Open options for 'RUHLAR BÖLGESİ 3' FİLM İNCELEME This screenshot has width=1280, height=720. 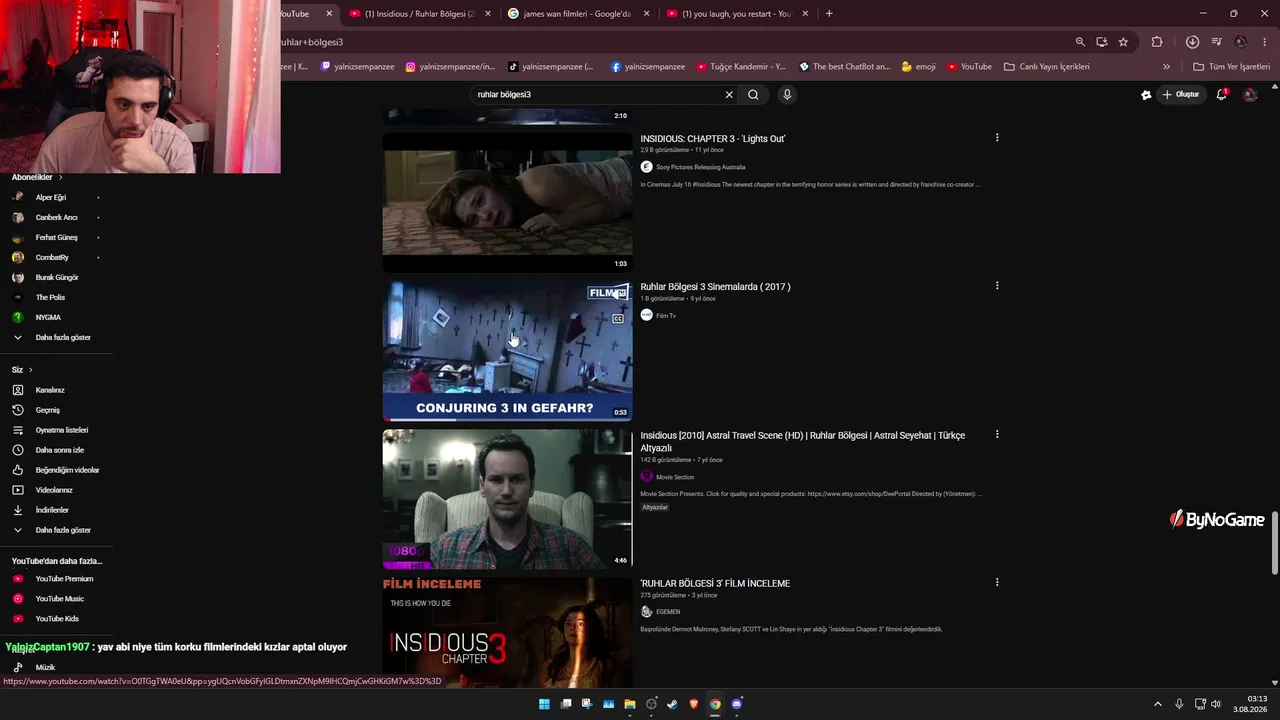click(x=997, y=582)
